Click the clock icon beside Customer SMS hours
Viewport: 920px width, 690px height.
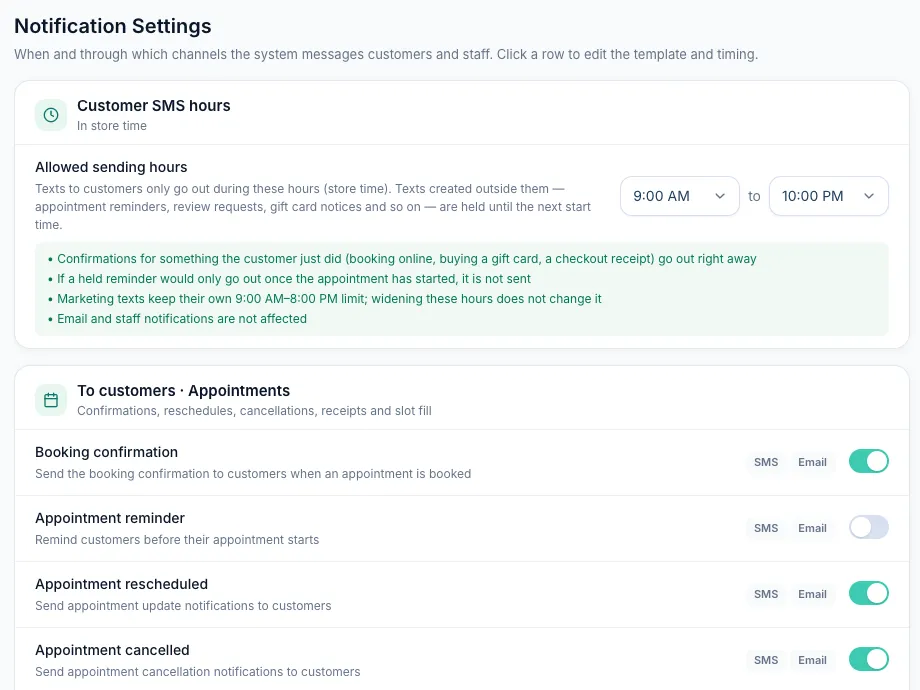51,115
